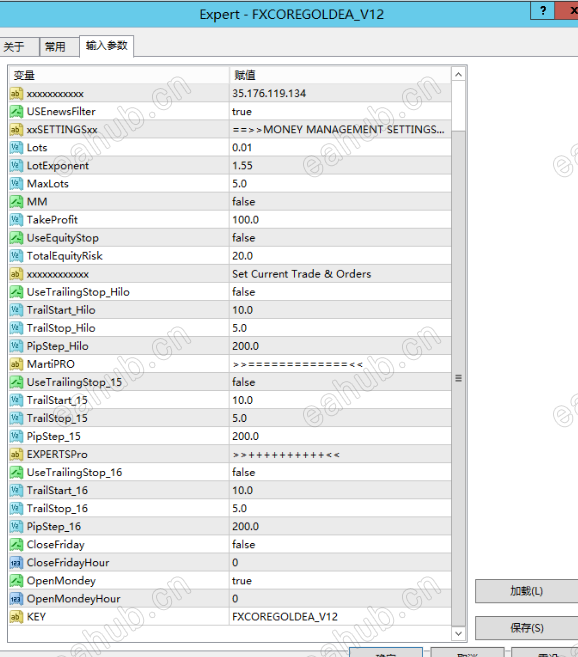Click the boolean icon next to MM
The image size is (578, 657).
tap(16, 202)
